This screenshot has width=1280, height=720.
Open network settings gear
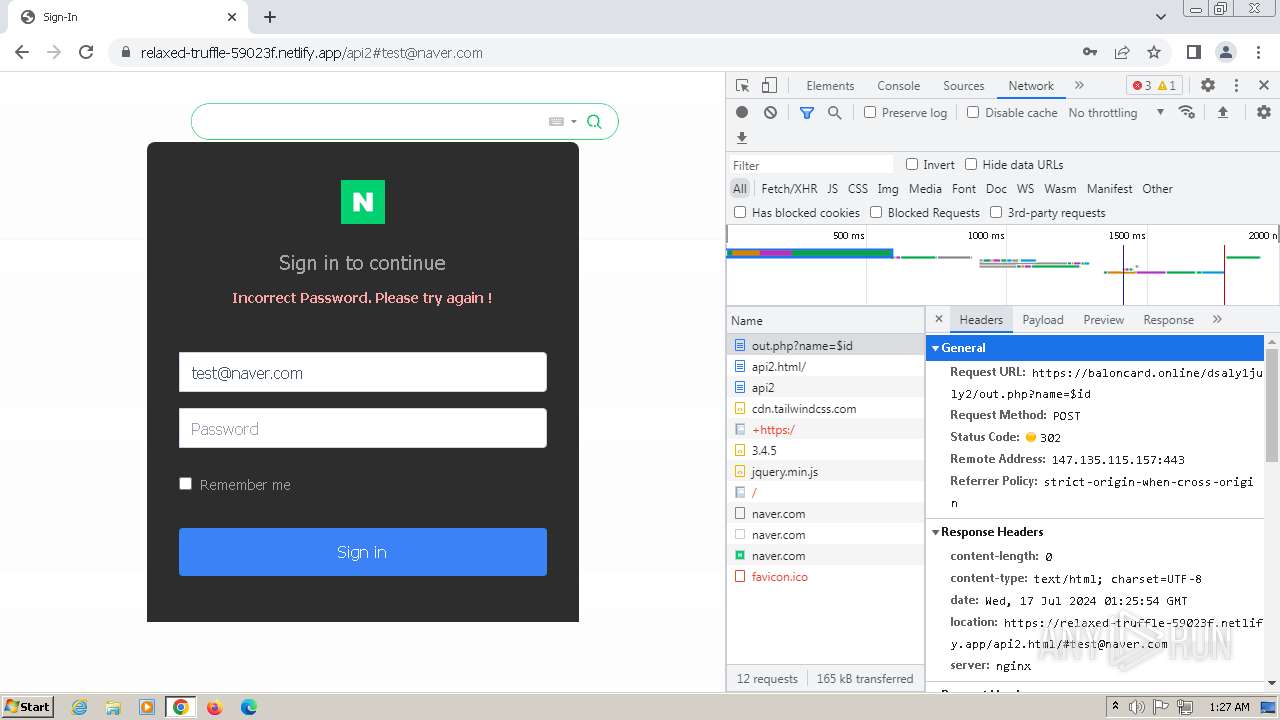click(x=1264, y=113)
